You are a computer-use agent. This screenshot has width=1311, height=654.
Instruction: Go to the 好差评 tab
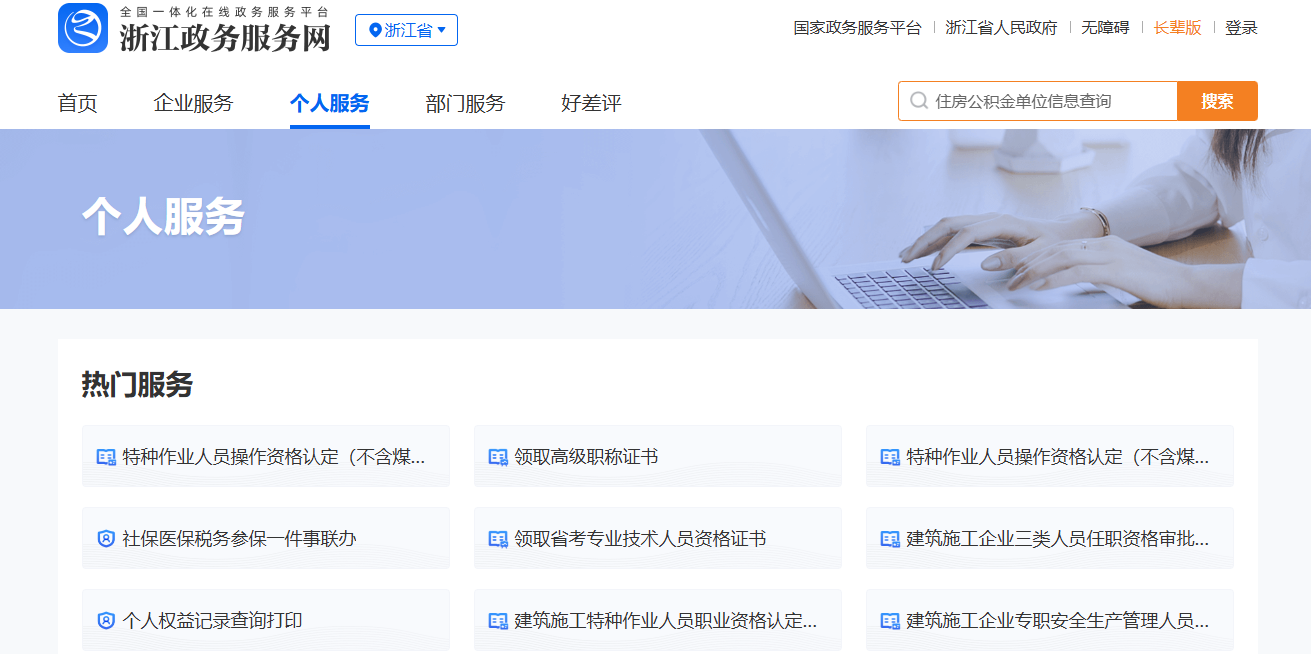[x=591, y=103]
